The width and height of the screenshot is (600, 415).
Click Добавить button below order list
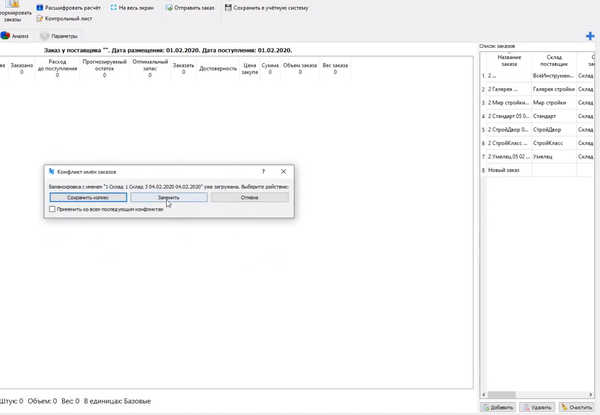click(498, 407)
